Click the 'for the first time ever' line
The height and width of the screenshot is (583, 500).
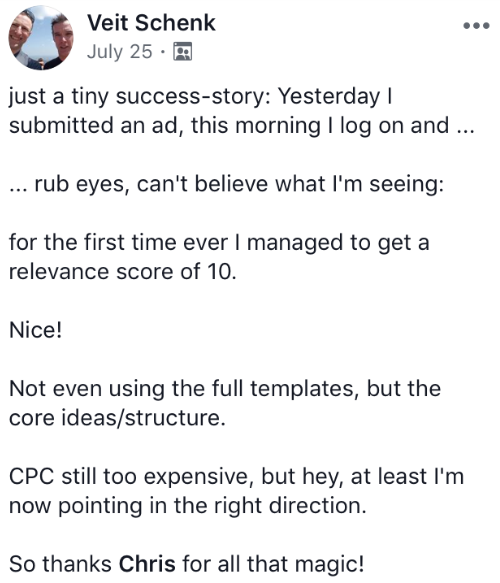click(219, 243)
